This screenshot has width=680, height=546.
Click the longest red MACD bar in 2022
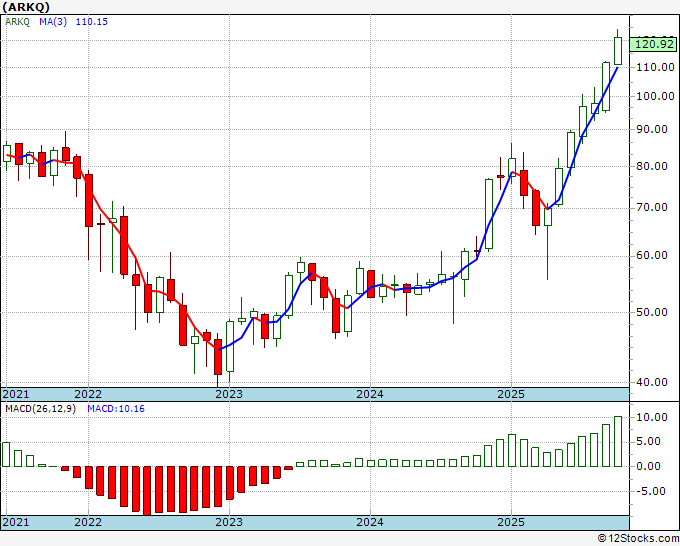[147, 490]
